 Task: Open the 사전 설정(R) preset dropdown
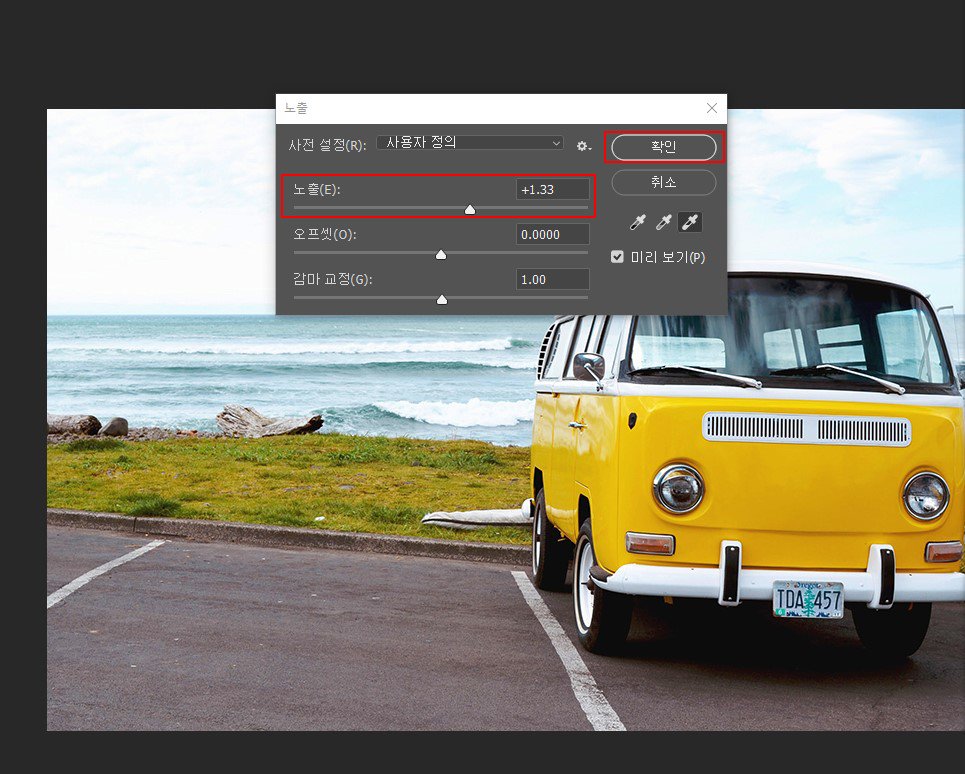click(x=470, y=143)
